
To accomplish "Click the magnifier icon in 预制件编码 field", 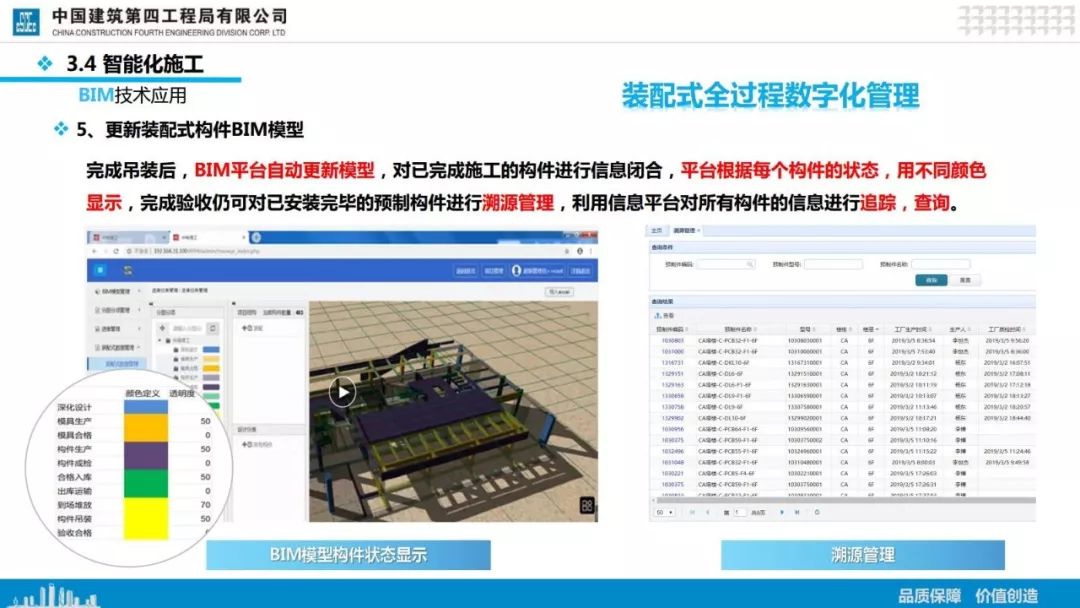I will click(x=750, y=264).
